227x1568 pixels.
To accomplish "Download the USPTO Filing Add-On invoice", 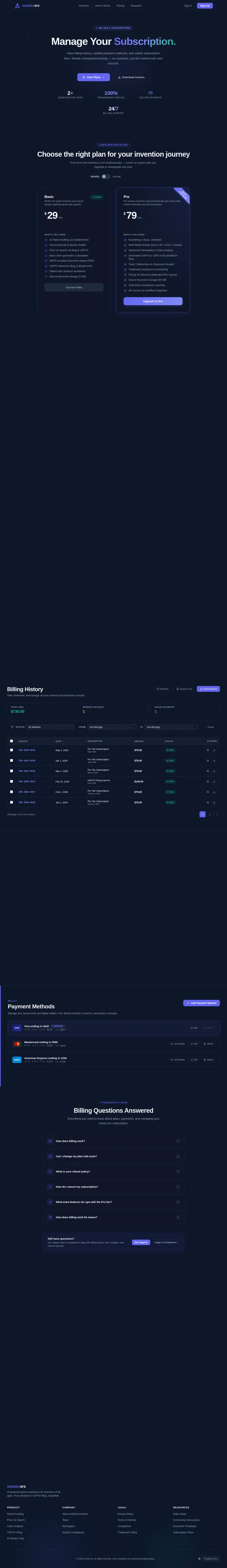I will pos(214,782).
